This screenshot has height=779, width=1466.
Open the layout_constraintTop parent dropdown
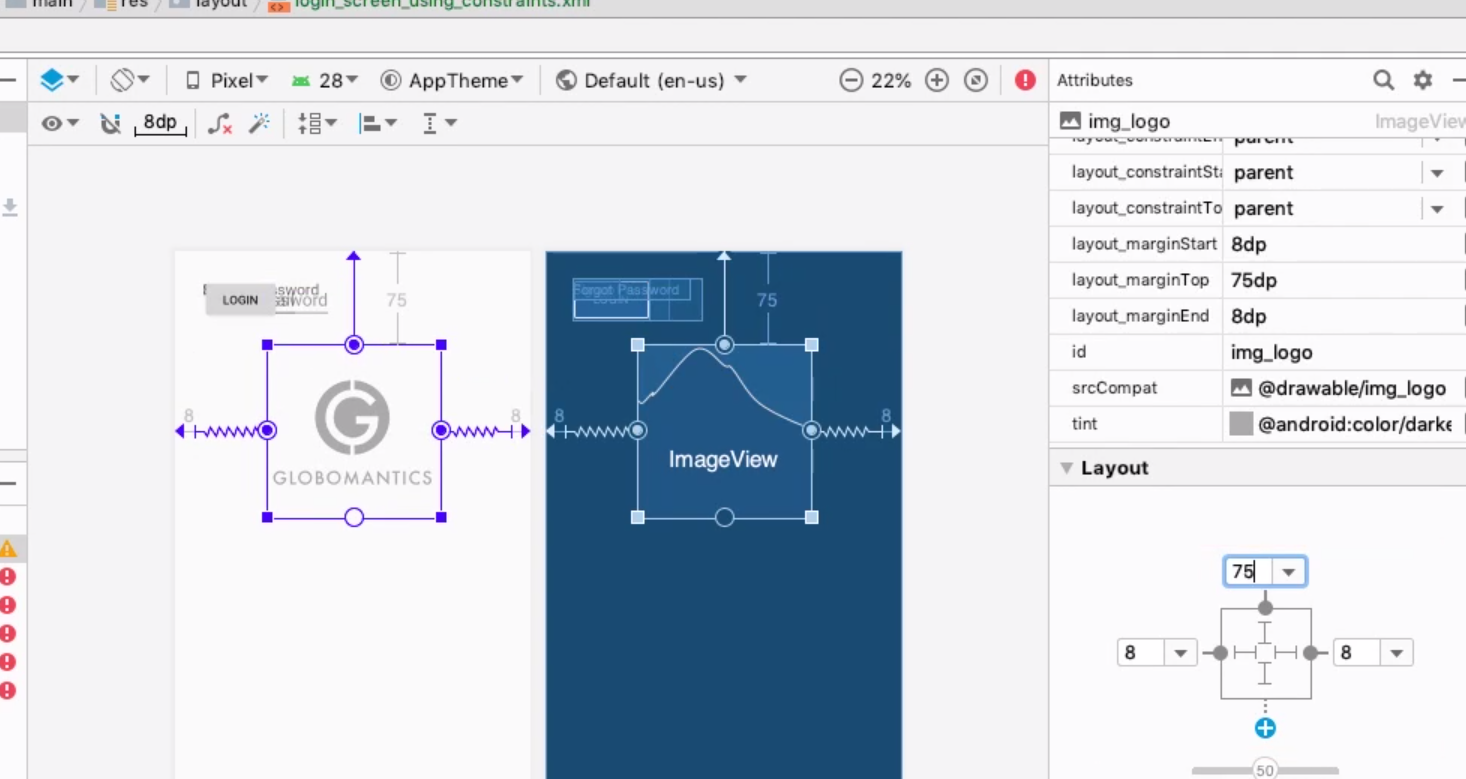[1437, 209]
